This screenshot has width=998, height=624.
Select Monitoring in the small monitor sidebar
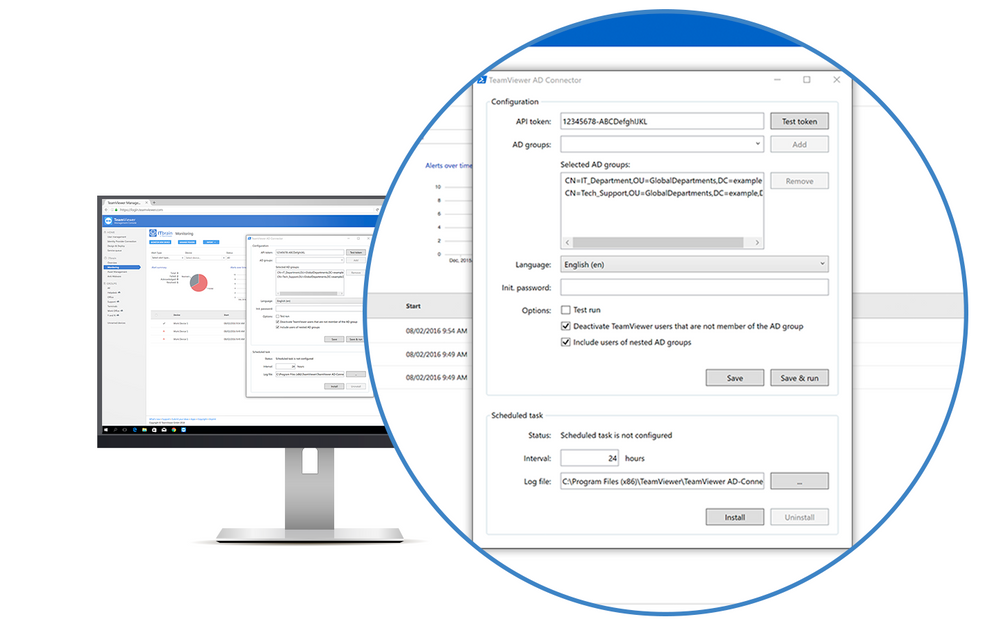[122, 267]
